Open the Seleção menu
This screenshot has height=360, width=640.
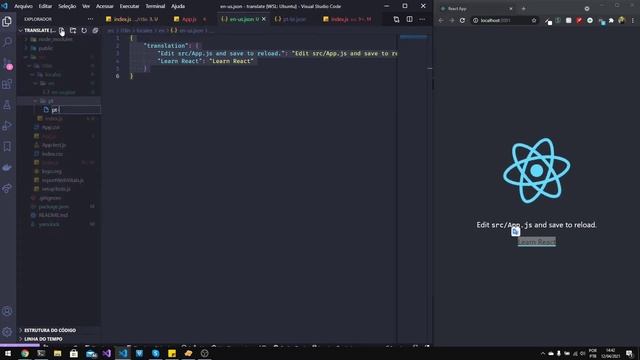coord(67,6)
